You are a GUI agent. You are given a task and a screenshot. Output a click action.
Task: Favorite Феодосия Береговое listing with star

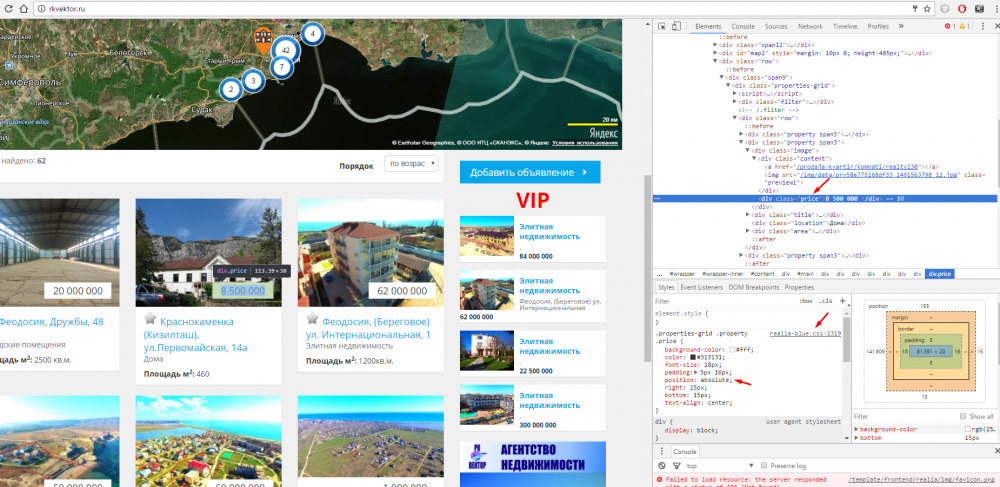point(312,318)
